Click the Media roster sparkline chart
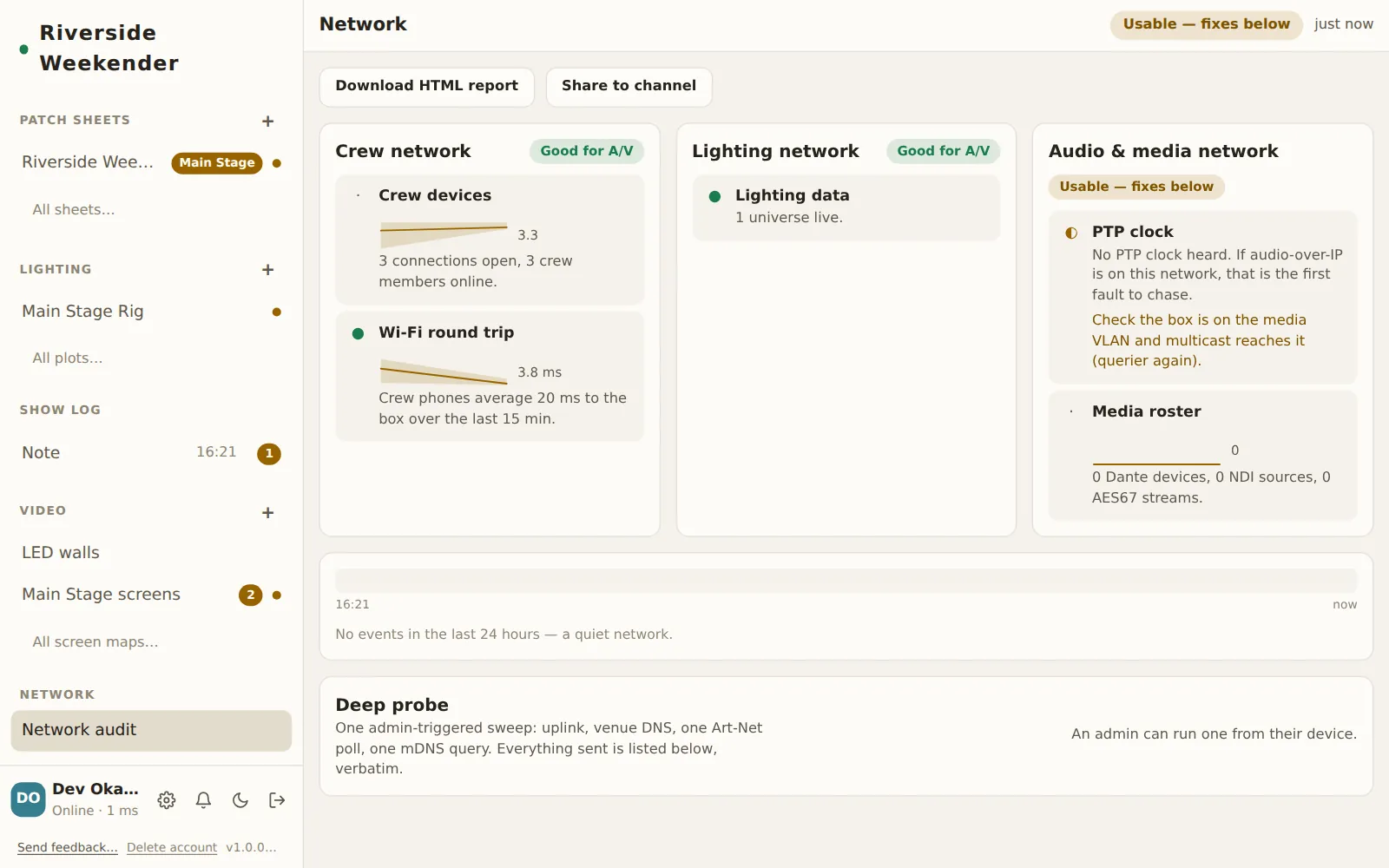The height and width of the screenshot is (868, 1389). click(x=1156, y=451)
